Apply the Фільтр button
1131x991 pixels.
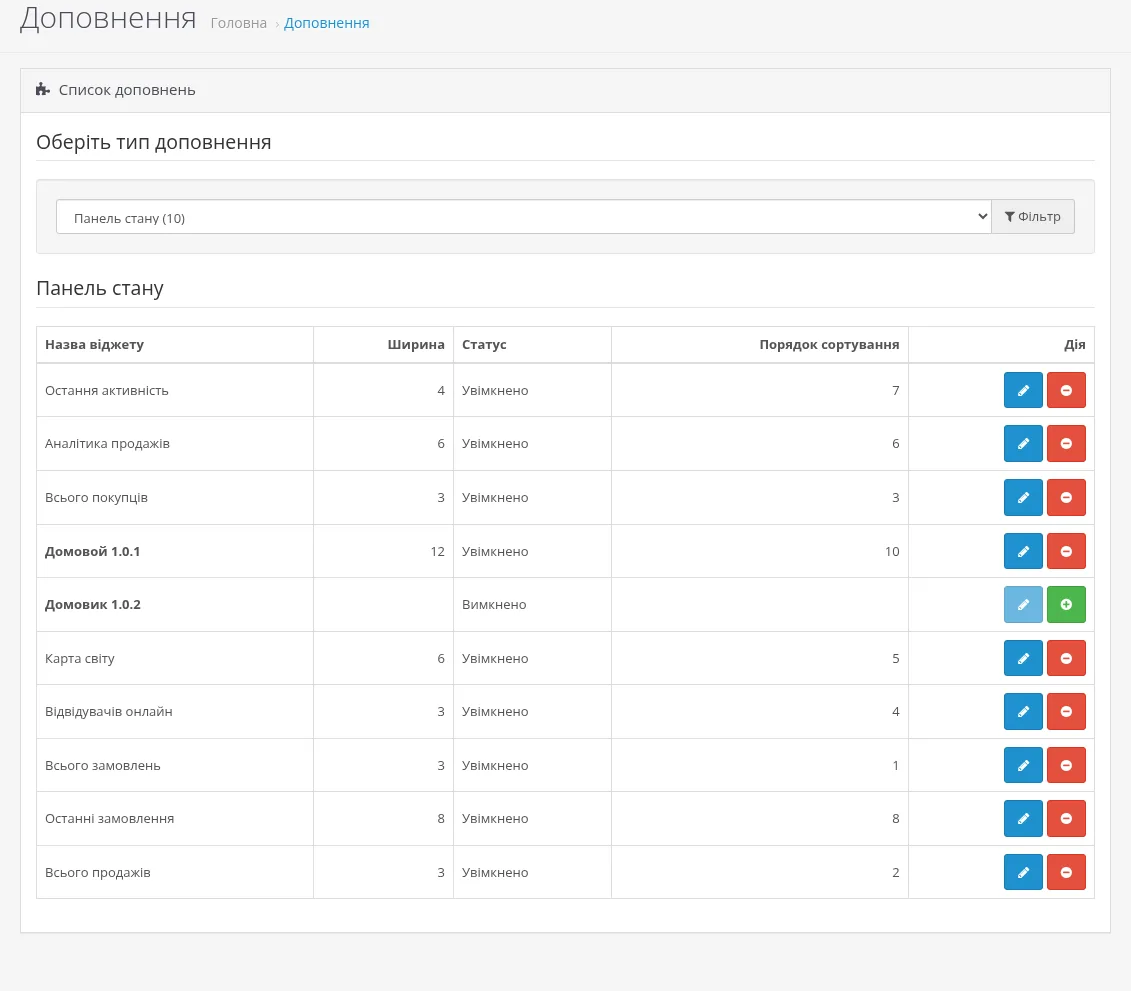point(1033,217)
